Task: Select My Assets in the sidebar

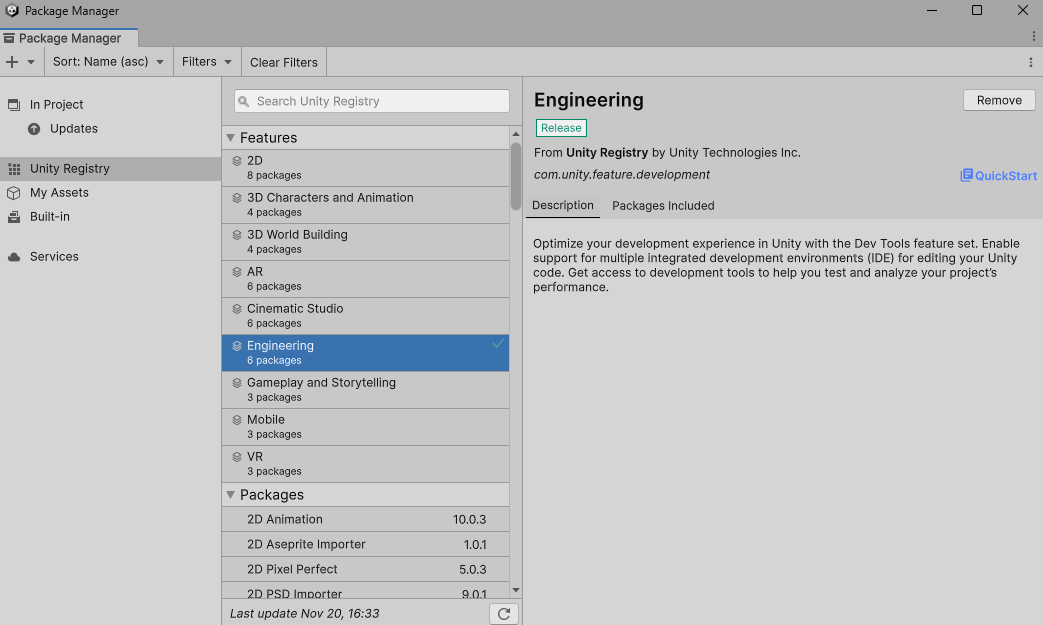Action: (x=110, y=193)
